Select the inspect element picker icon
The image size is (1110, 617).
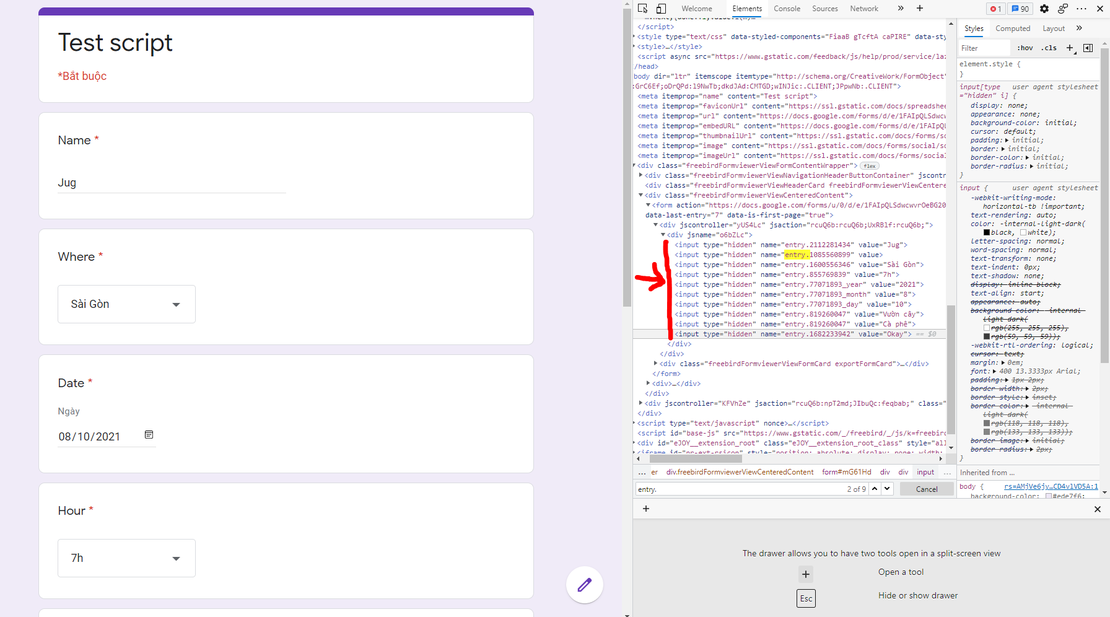pos(643,8)
